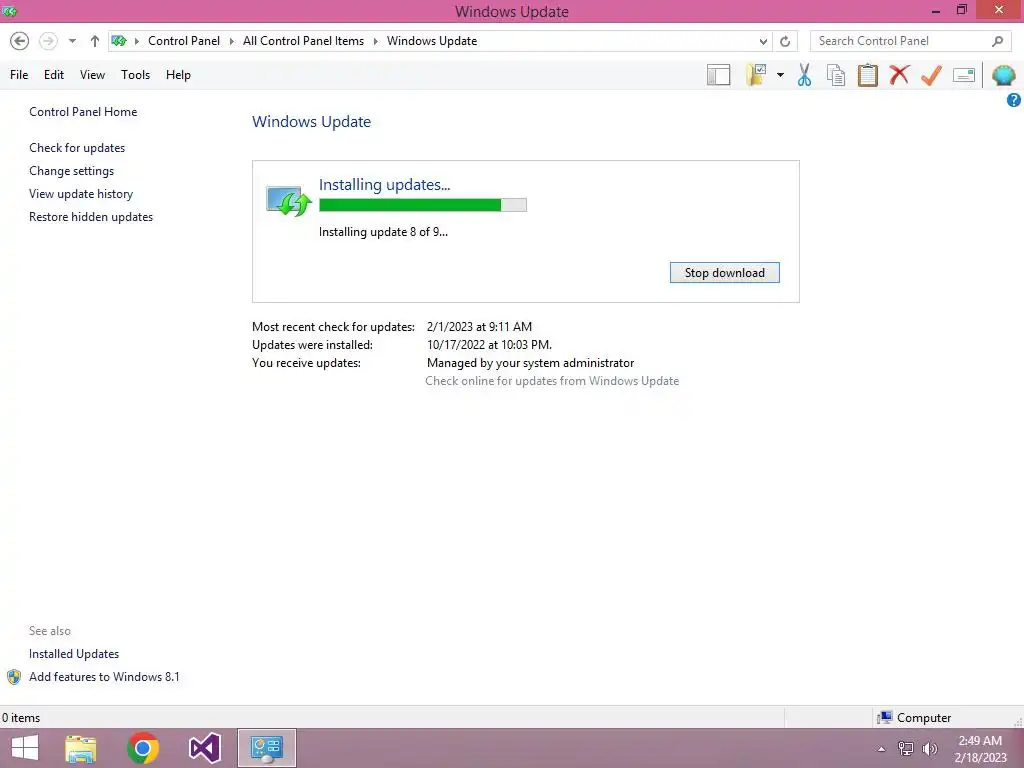The width and height of the screenshot is (1024, 768).
Task: Open Control Panel Home link
Action: [x=83, y=112]
